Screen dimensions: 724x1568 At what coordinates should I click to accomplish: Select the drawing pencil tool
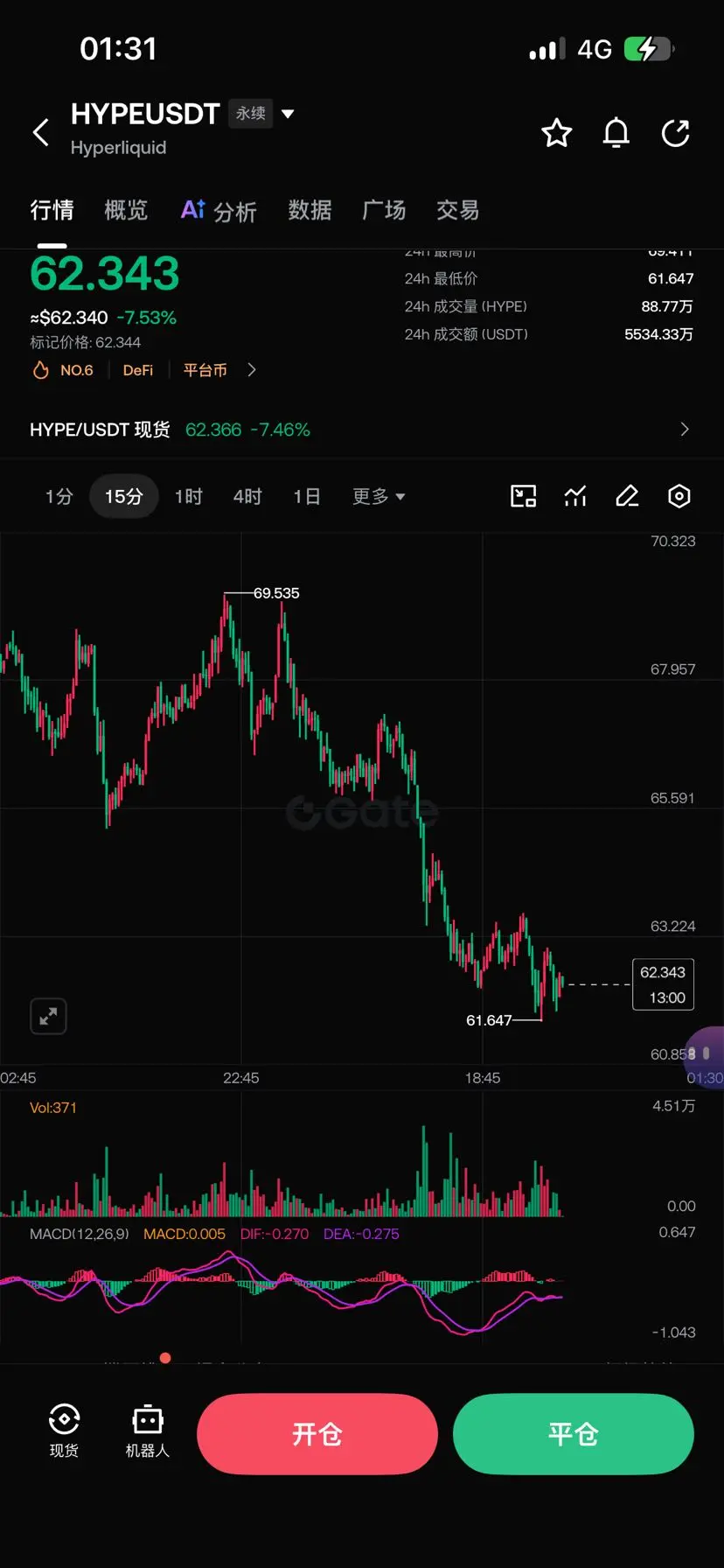627,496
